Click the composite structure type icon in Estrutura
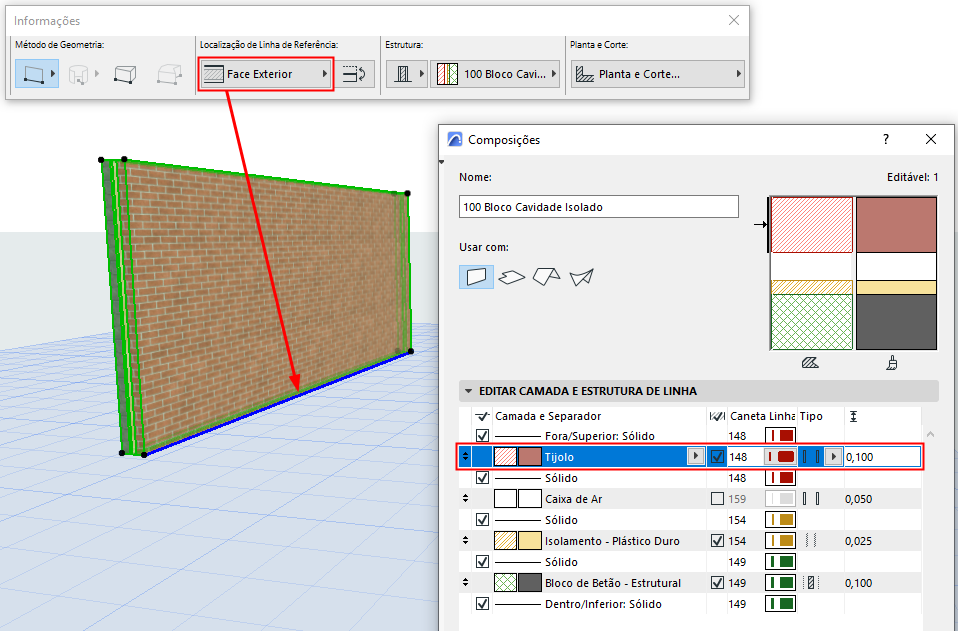Screen dimensions: 958x631 (402, 74)
